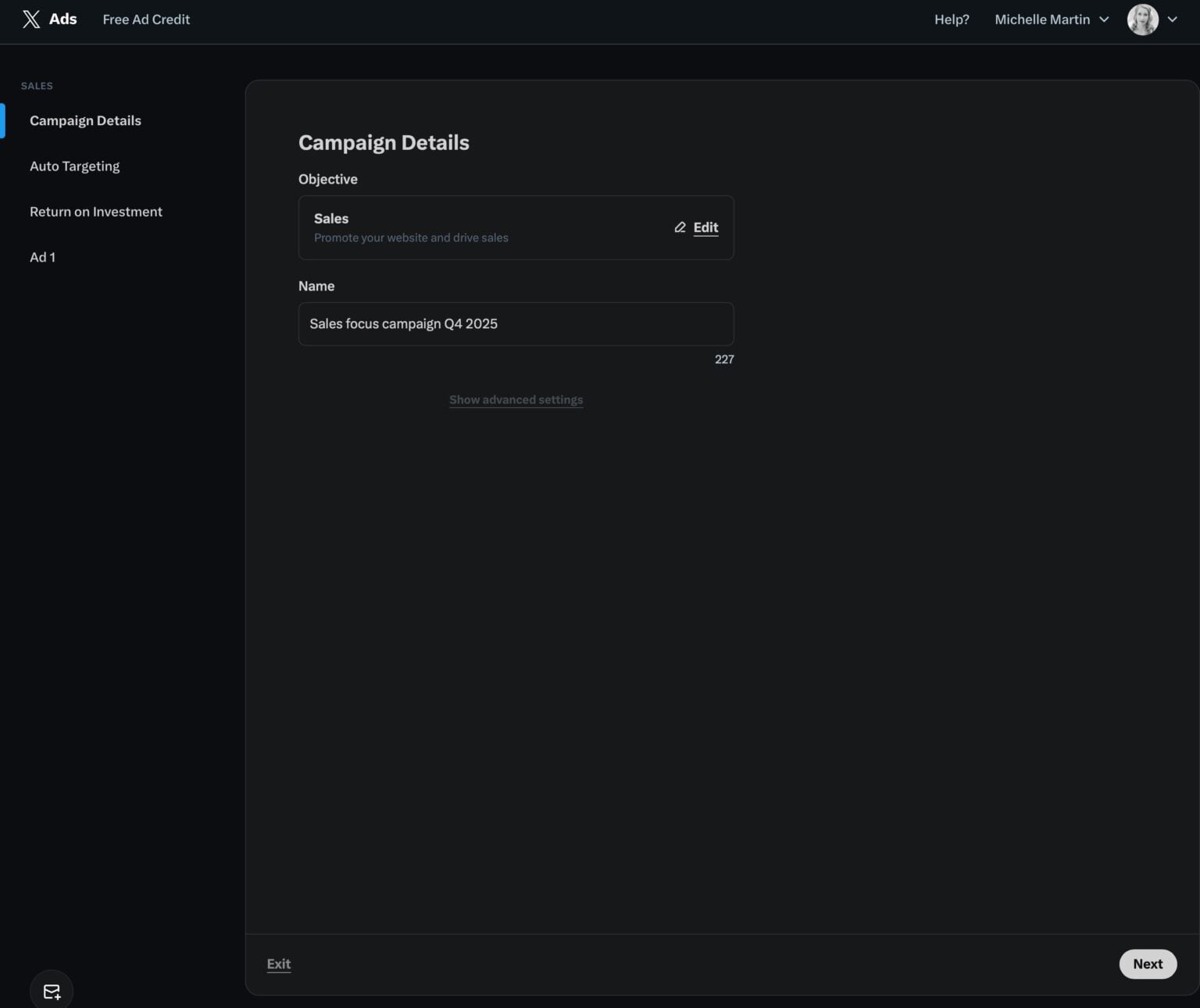Image resolution: width=1200 pixels, height=1008 pixels.
Task: Click the Ads label beside the logo
Action: [62, 19]
